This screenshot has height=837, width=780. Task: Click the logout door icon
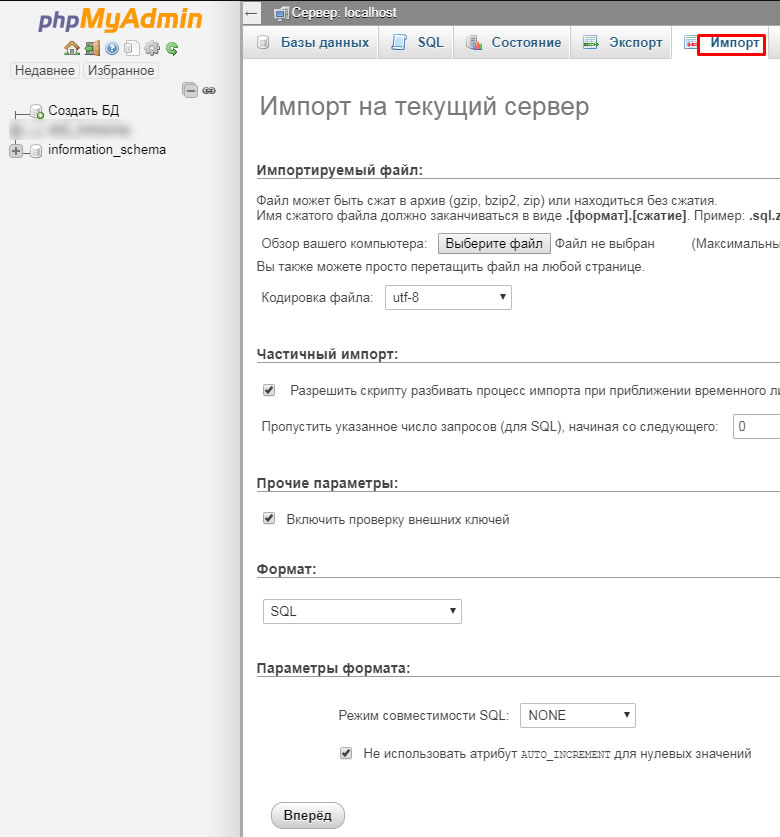coord(92,49)
